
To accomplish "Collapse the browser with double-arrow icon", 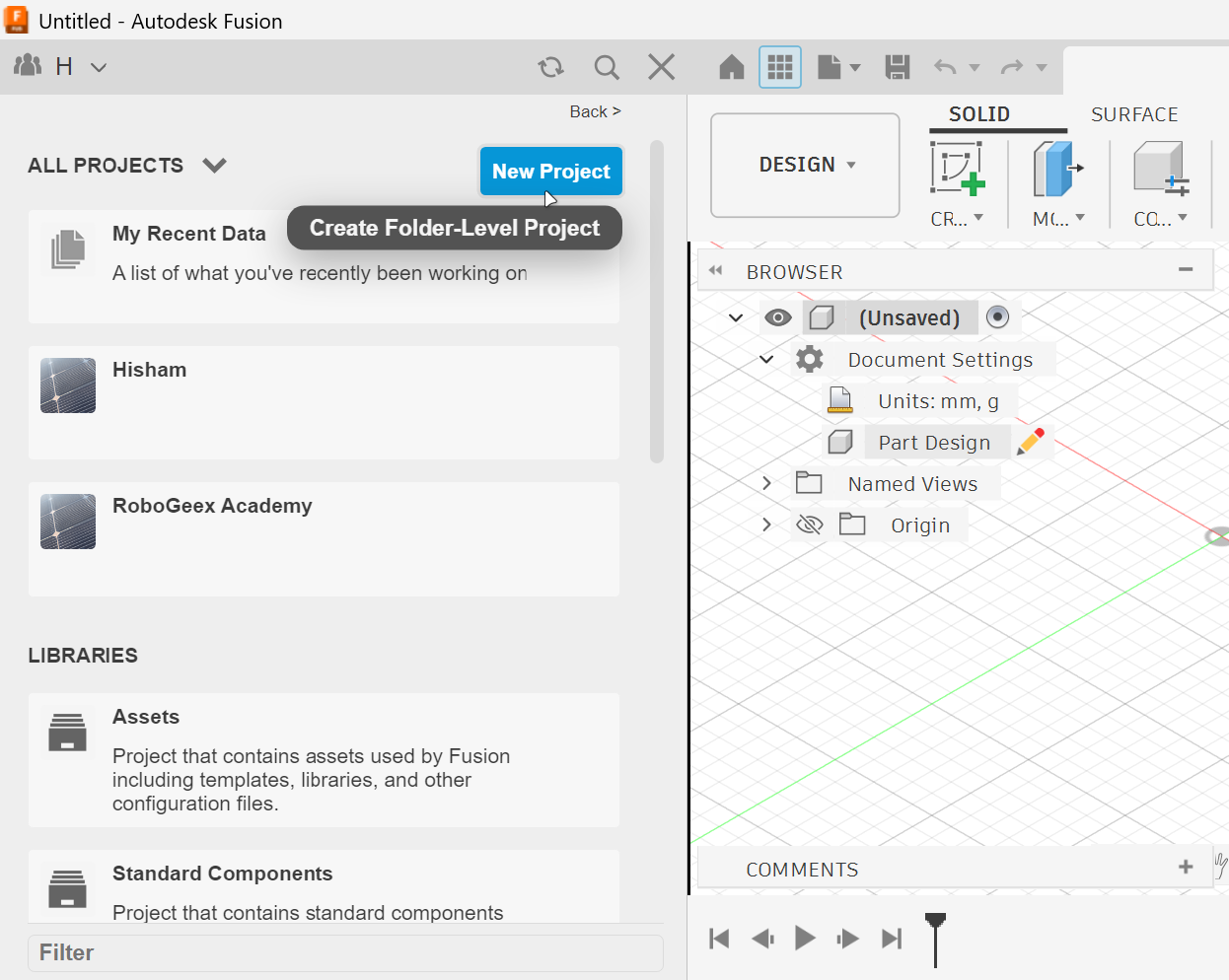I will click(x=716, y=270).
